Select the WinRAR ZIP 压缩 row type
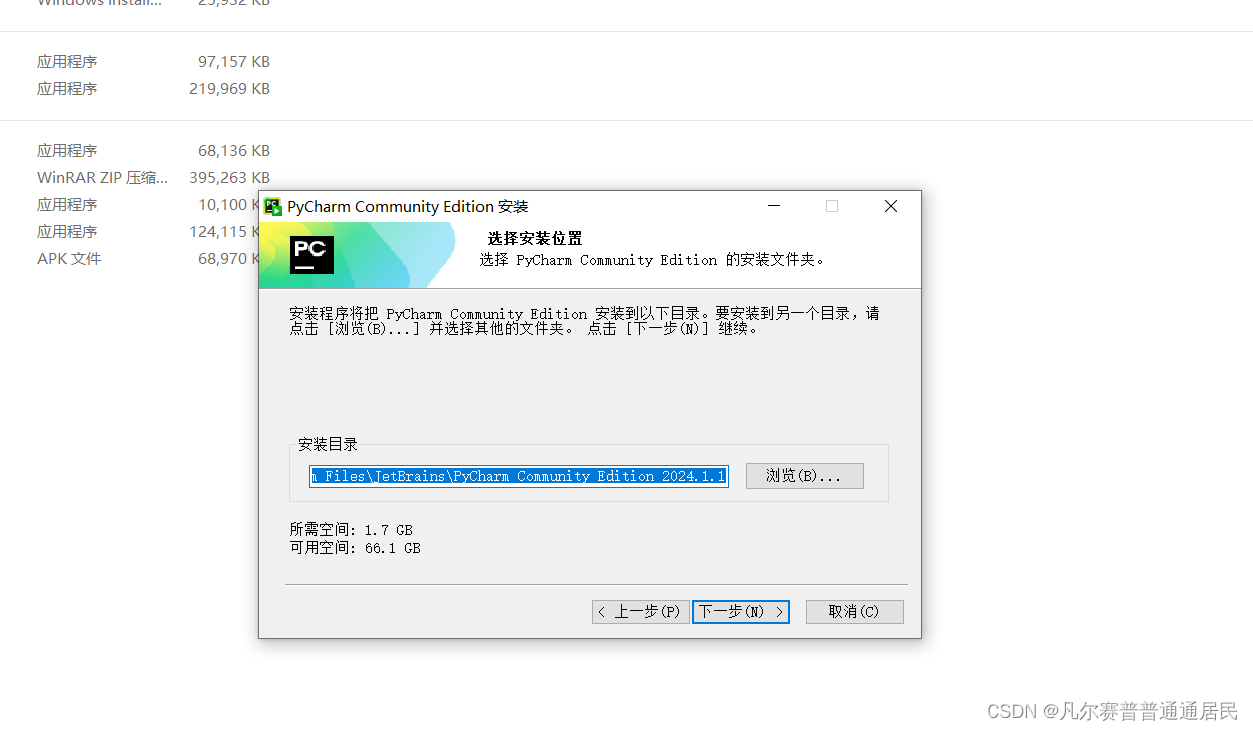Image resolution: width=1253 pixels, height=731 pixels. click(x=103, y=178)
